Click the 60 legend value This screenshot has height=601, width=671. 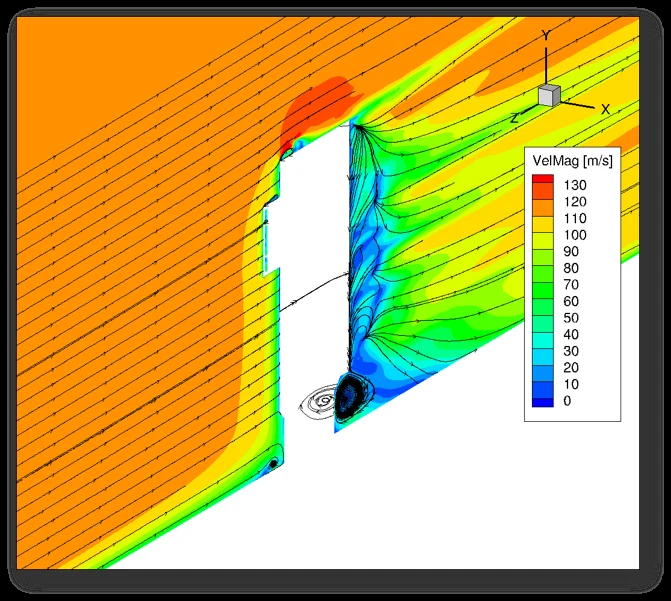[571, 301]
